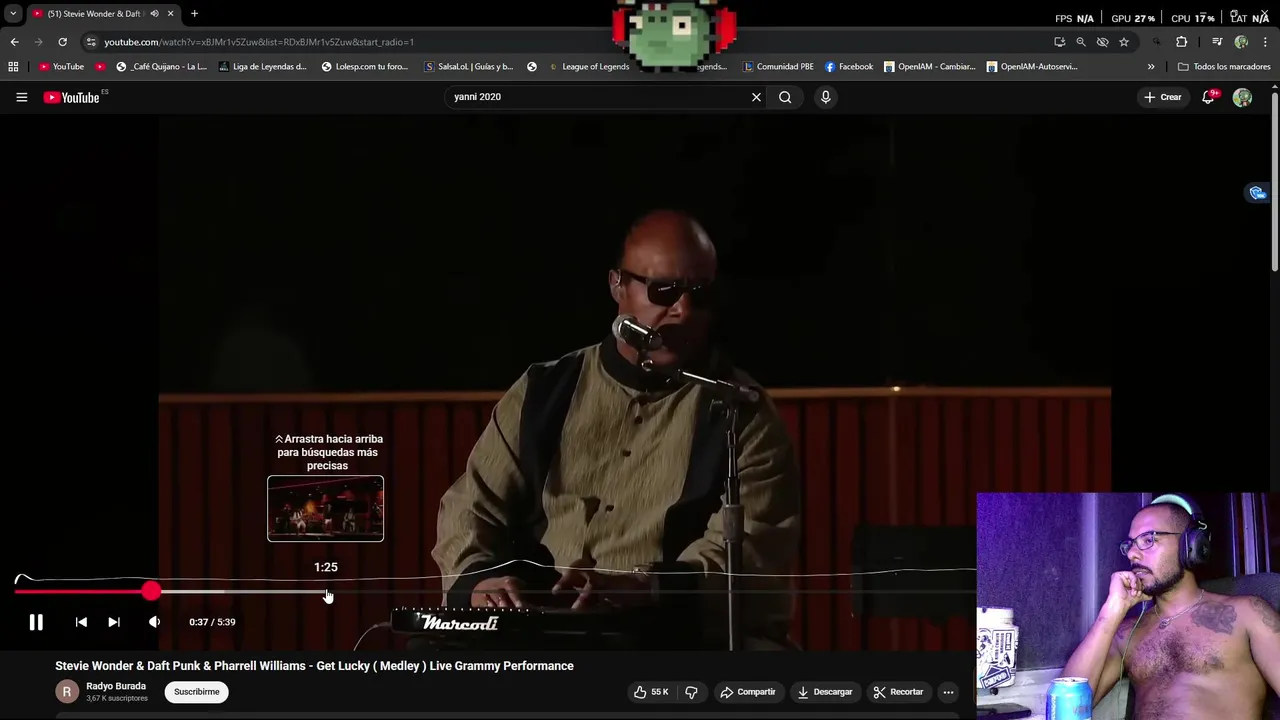Open a new browser tab
Image resolution: width=1280 pixels, height=720 pixels.
pos(194,14)
